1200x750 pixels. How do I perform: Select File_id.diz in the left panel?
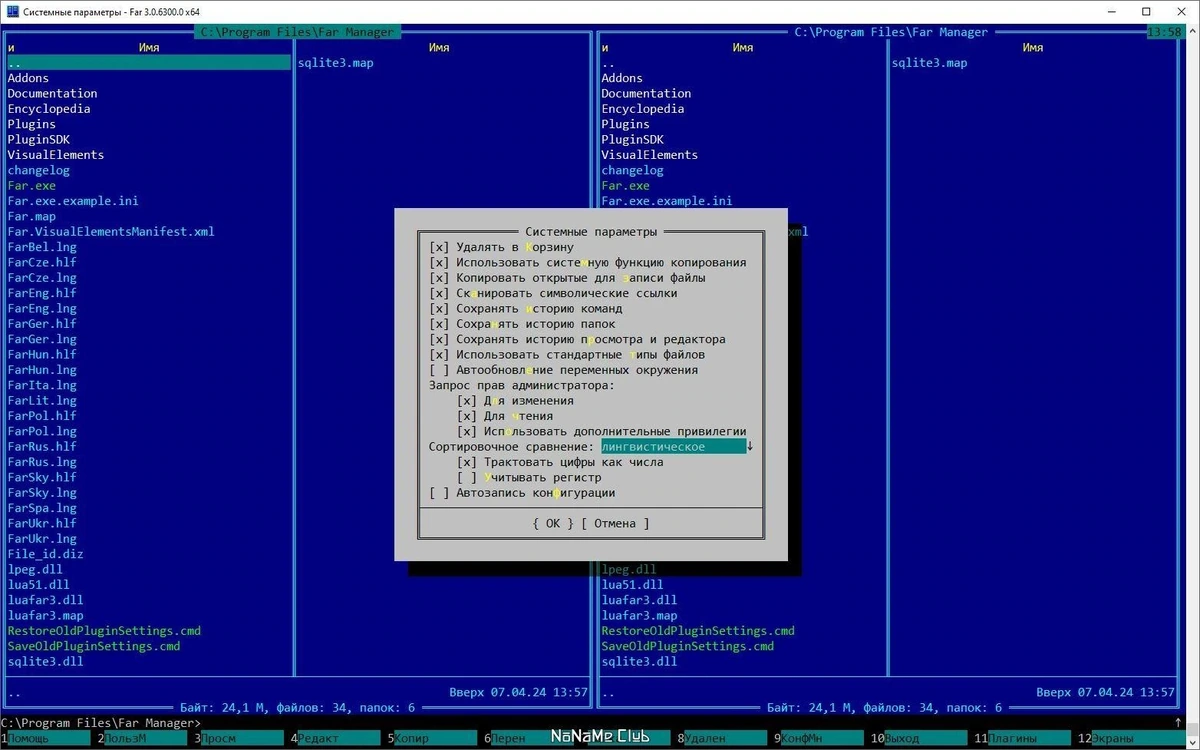pos(45,554)
